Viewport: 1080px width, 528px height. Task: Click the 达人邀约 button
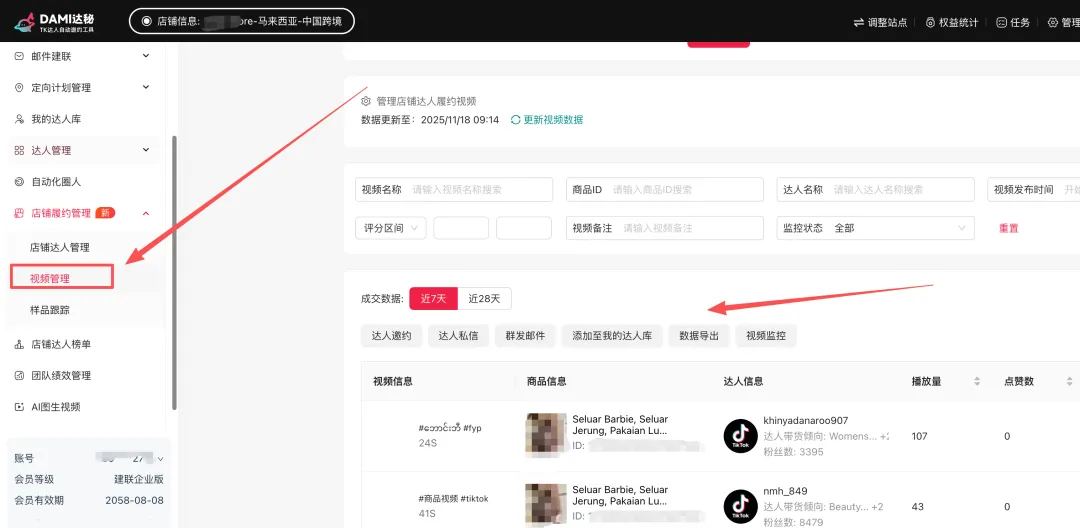(391, 336)
